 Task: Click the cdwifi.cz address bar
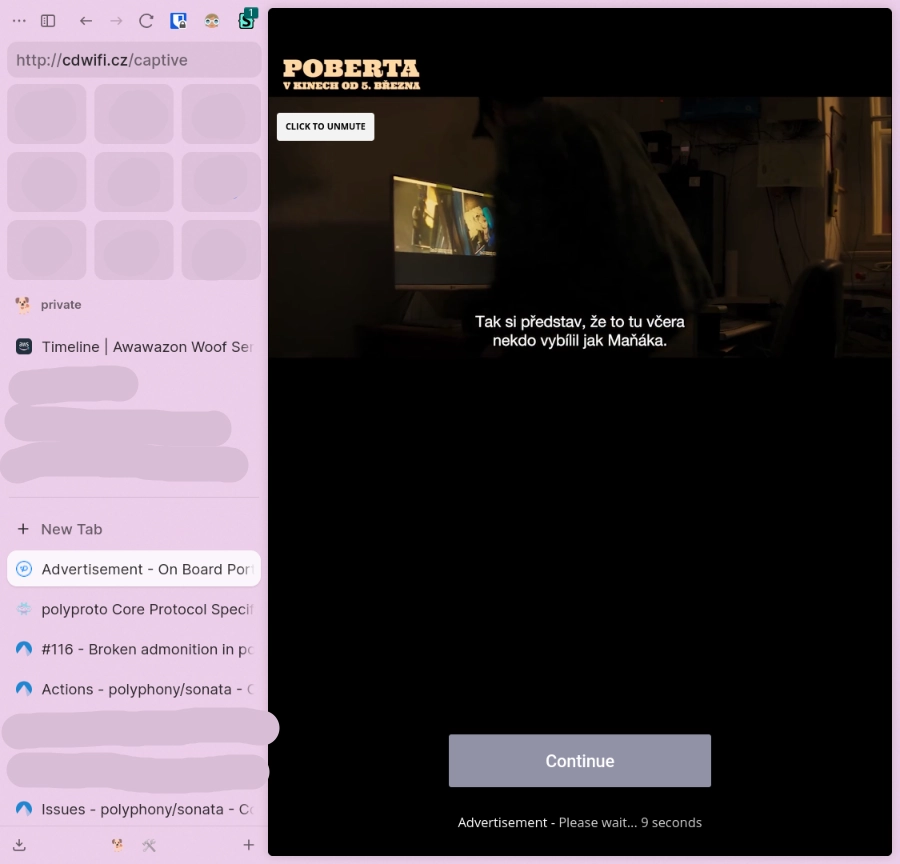coord(134,60)
